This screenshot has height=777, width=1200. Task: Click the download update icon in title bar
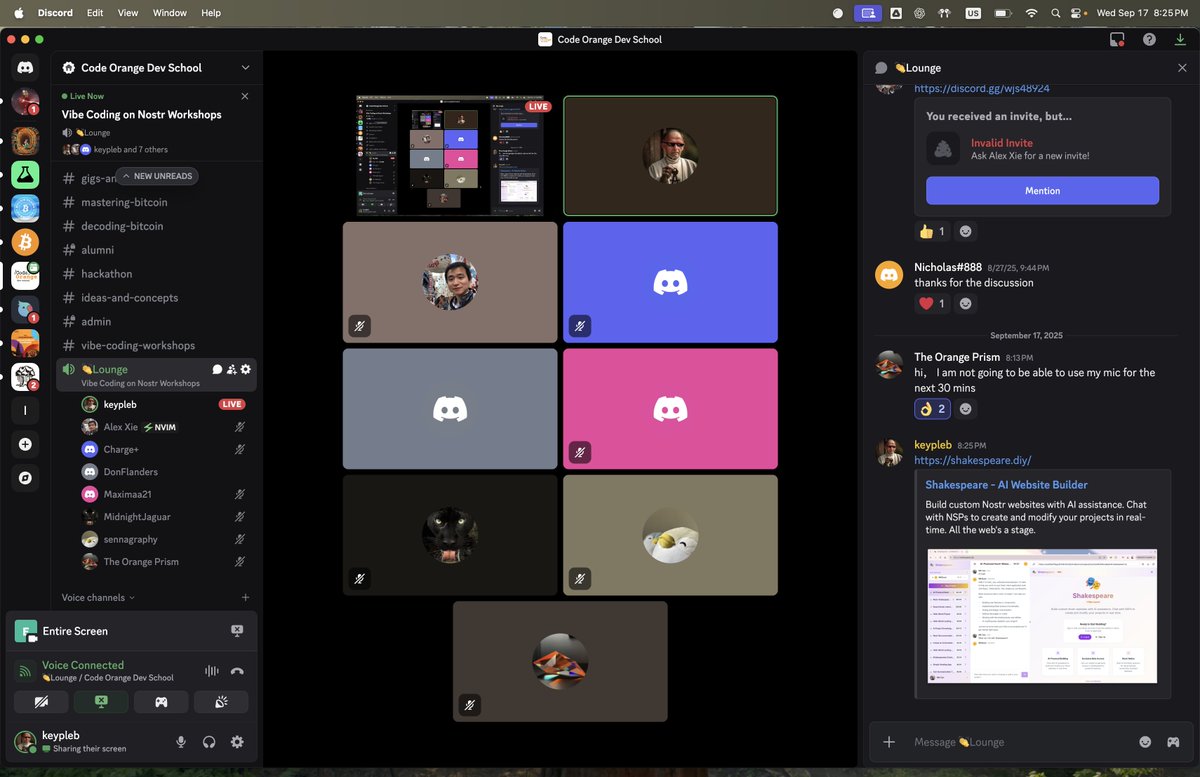(1180, 39)
